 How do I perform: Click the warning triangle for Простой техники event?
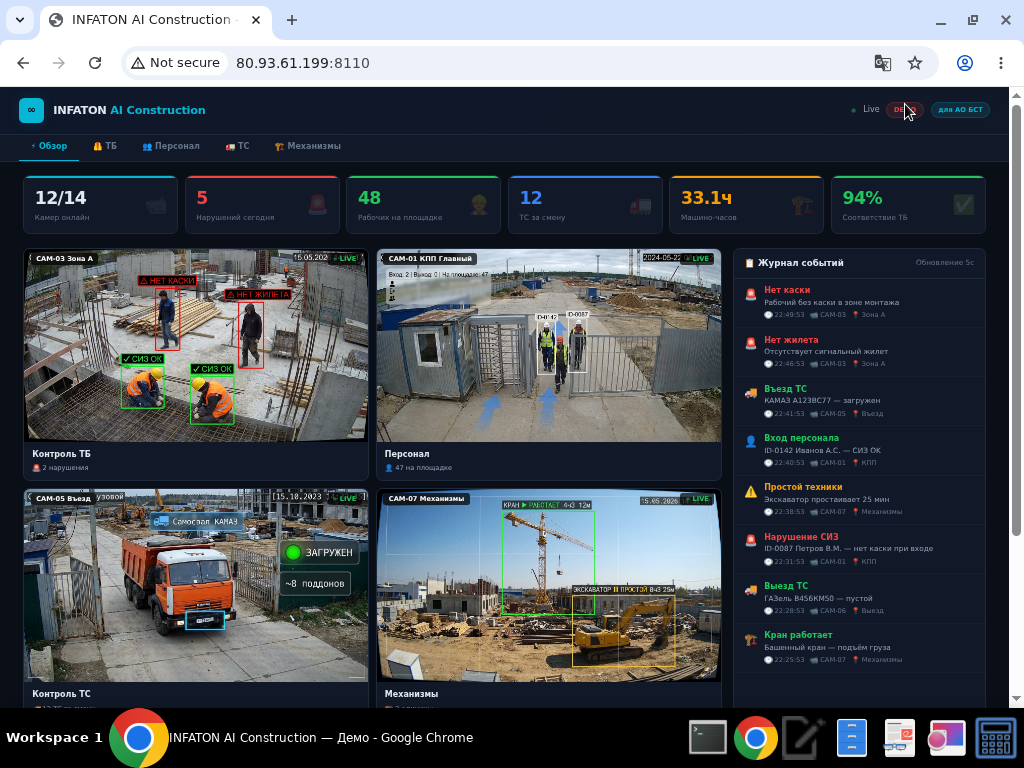click(x=751, y=492)
